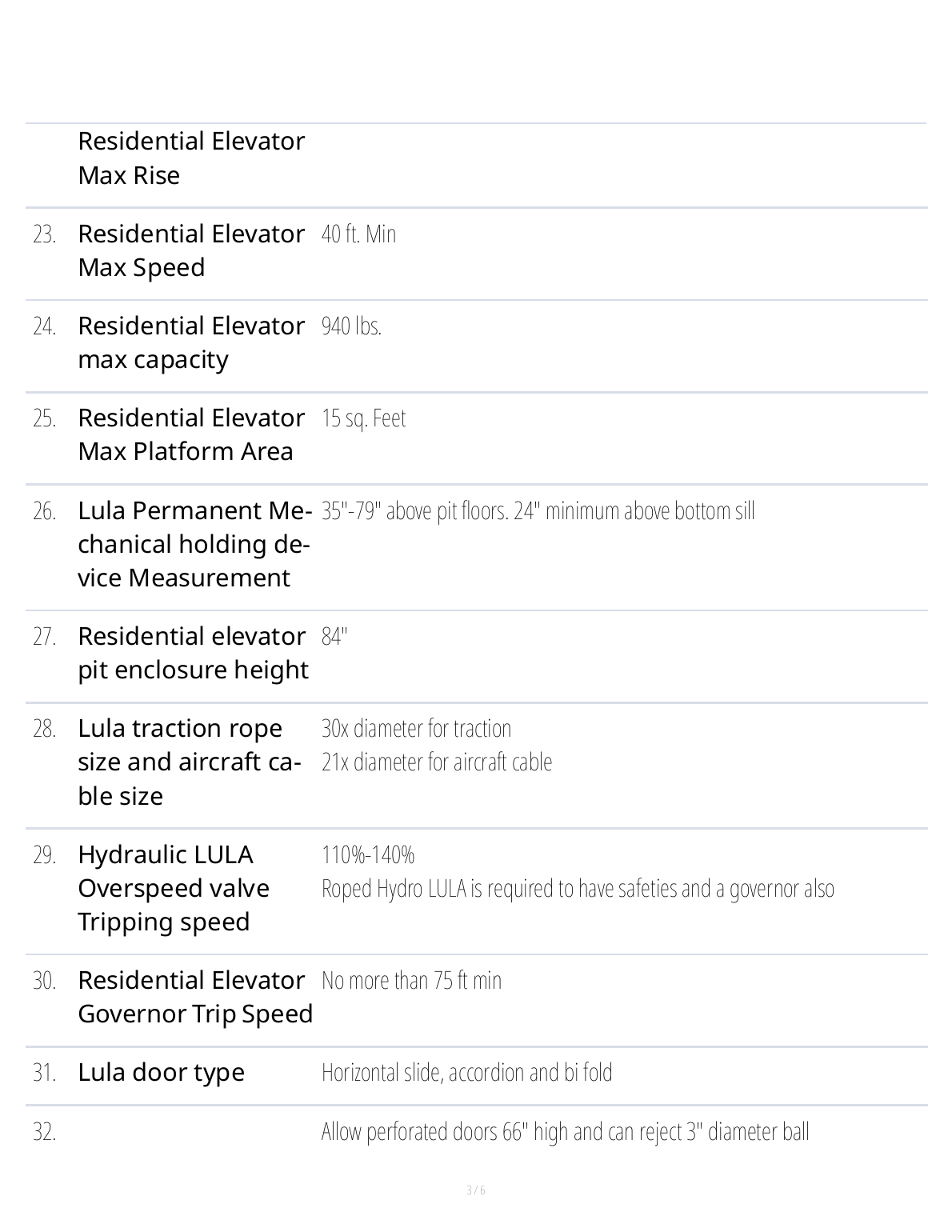Screen dimensions: 952x1232
Task: Click the "No more than 75 ft min" definition
Action: click(411, 981)
